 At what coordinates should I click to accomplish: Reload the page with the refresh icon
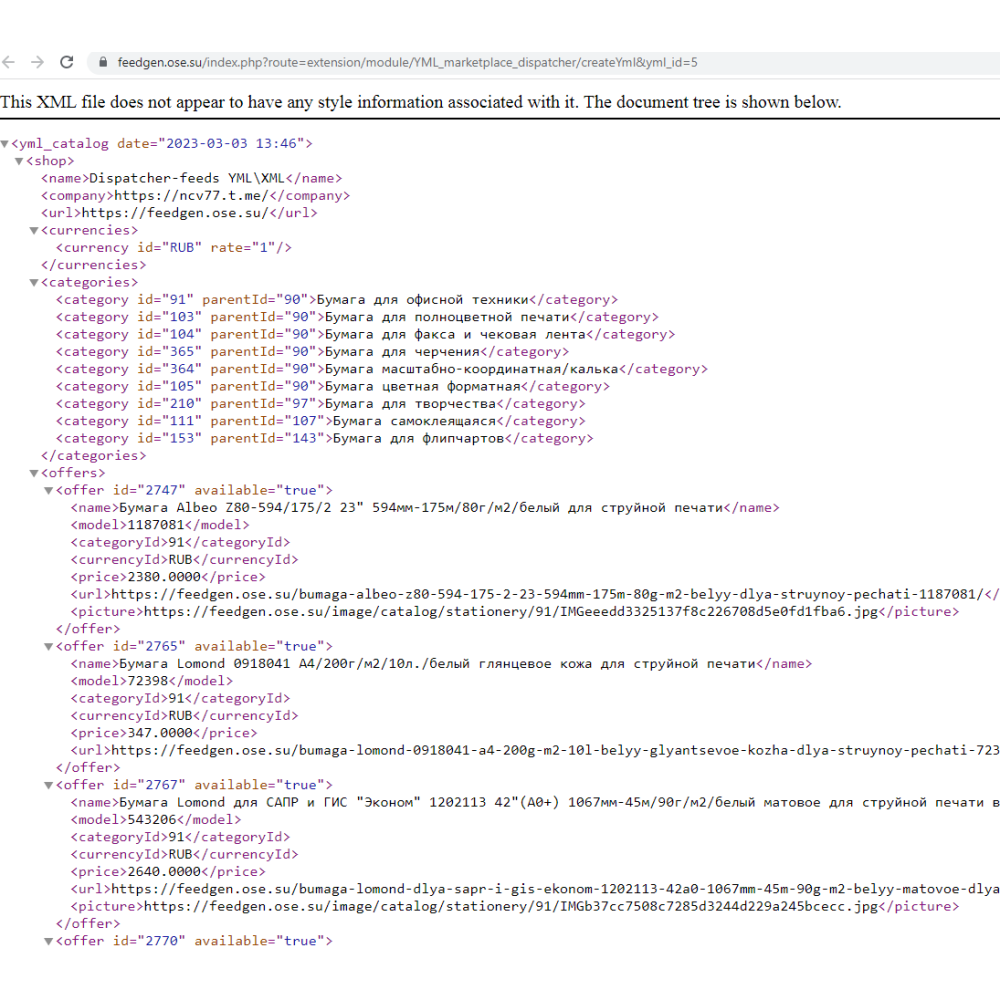pyautogui.click(x=67, y=62)
